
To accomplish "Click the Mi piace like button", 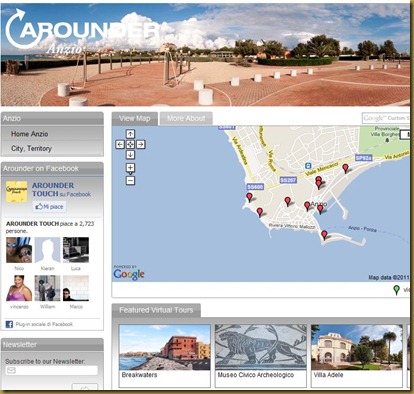I will (49, 207).
